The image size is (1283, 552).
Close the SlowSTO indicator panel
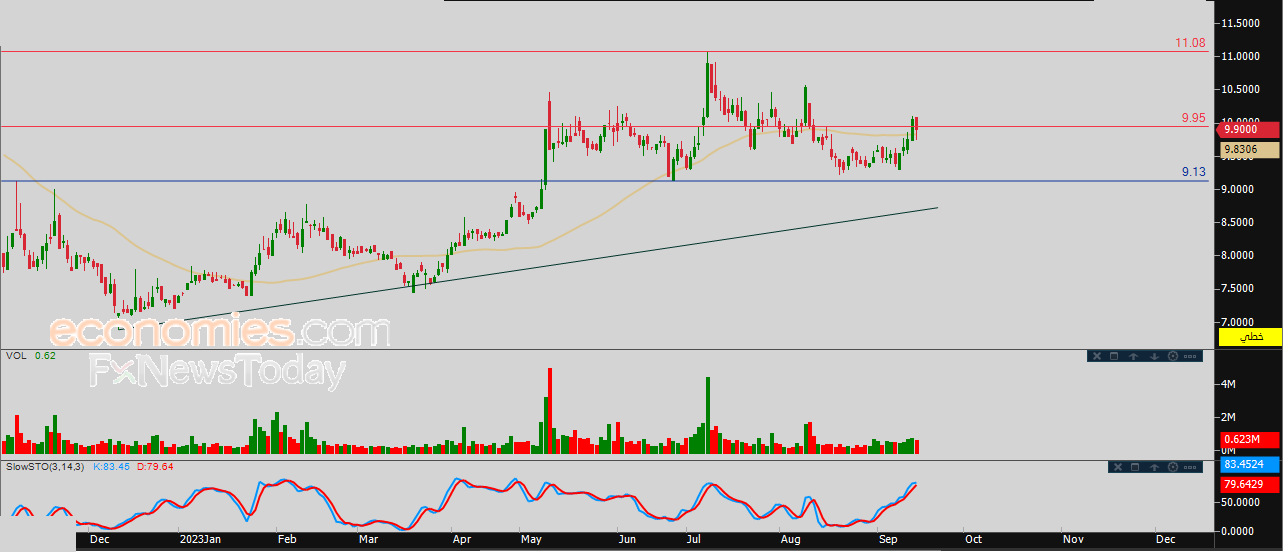(1118, 467)
